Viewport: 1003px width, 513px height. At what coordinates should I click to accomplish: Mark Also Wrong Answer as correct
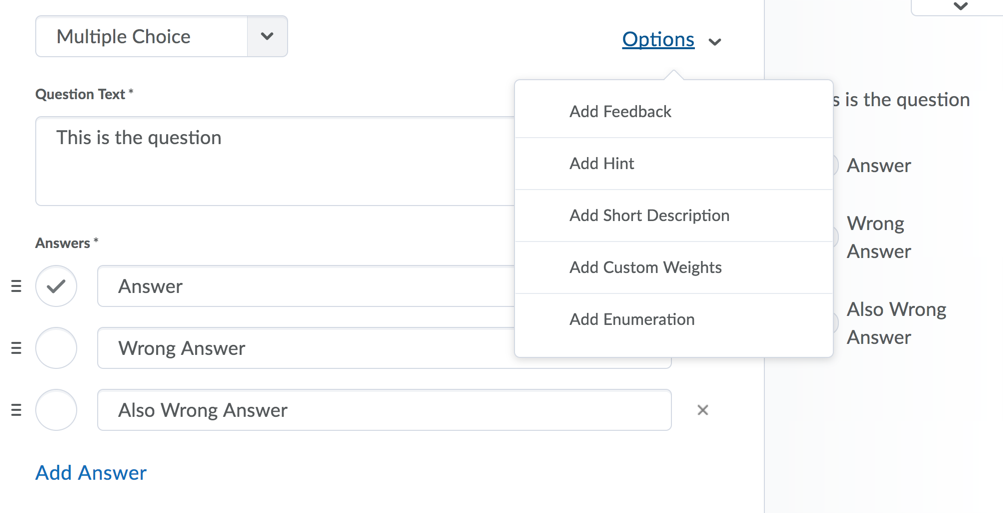(x=56, y=410)
